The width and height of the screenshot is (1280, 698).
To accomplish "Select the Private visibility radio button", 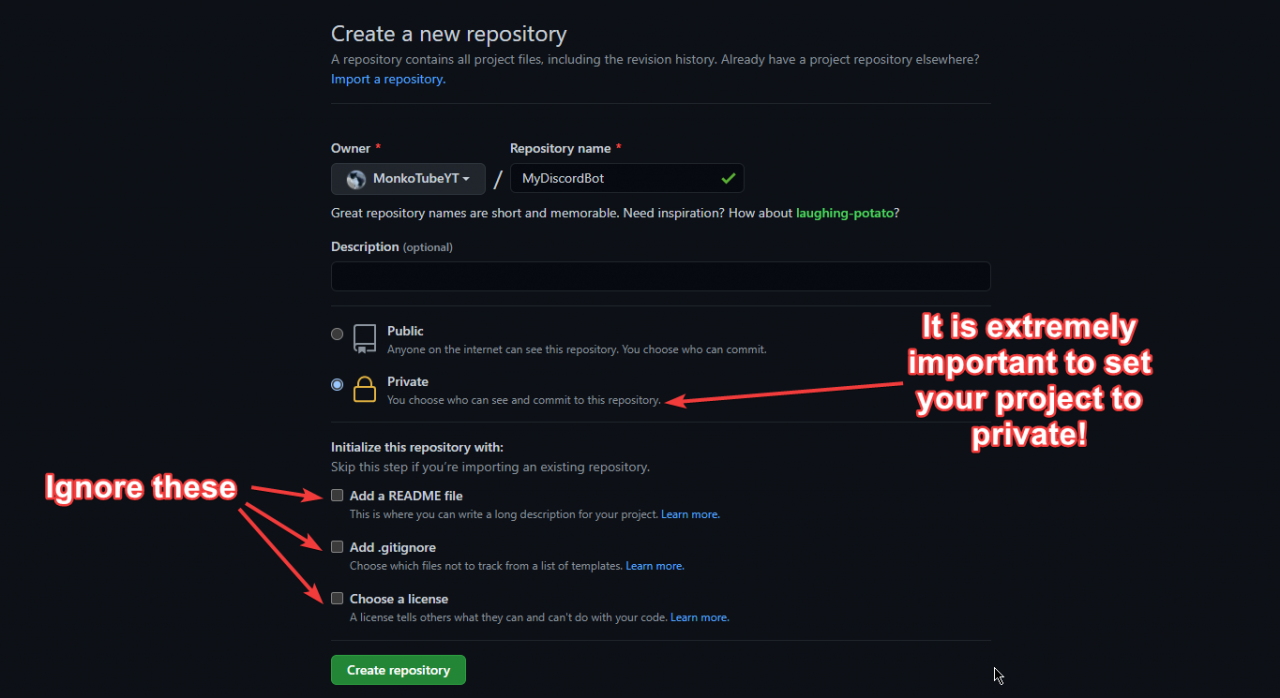I will [337, 385].
